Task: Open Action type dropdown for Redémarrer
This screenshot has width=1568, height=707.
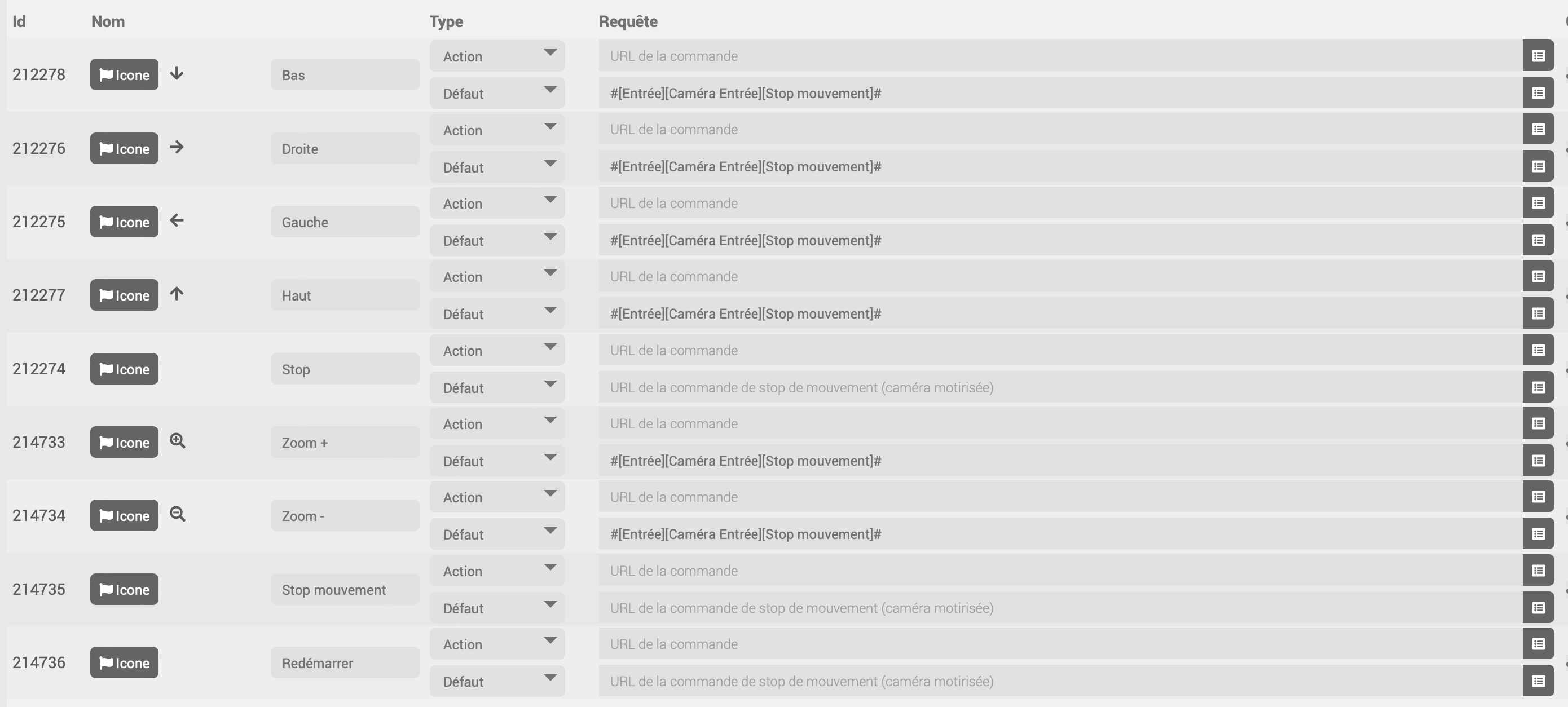Action: pos(497,644)
